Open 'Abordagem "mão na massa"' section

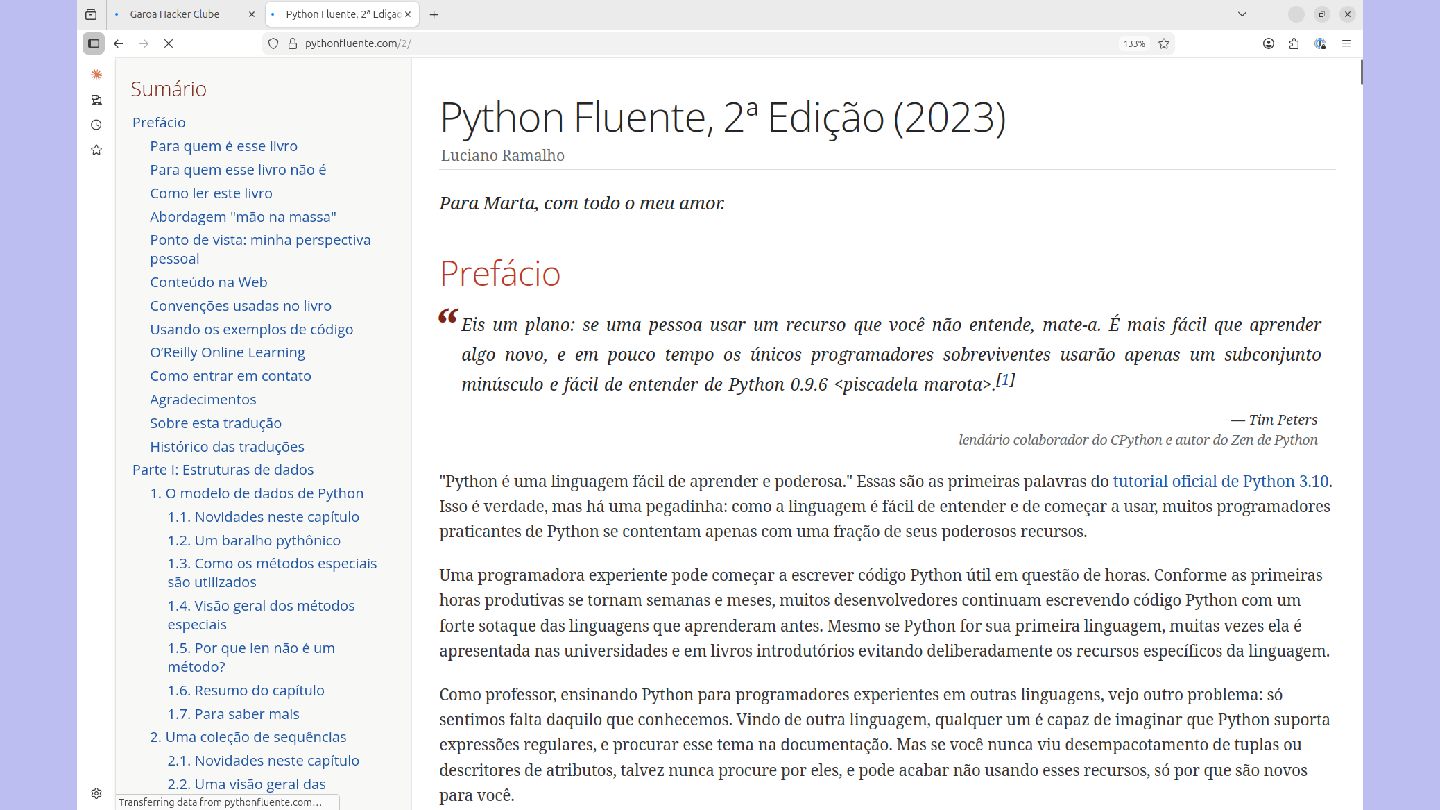click(243, 217)
